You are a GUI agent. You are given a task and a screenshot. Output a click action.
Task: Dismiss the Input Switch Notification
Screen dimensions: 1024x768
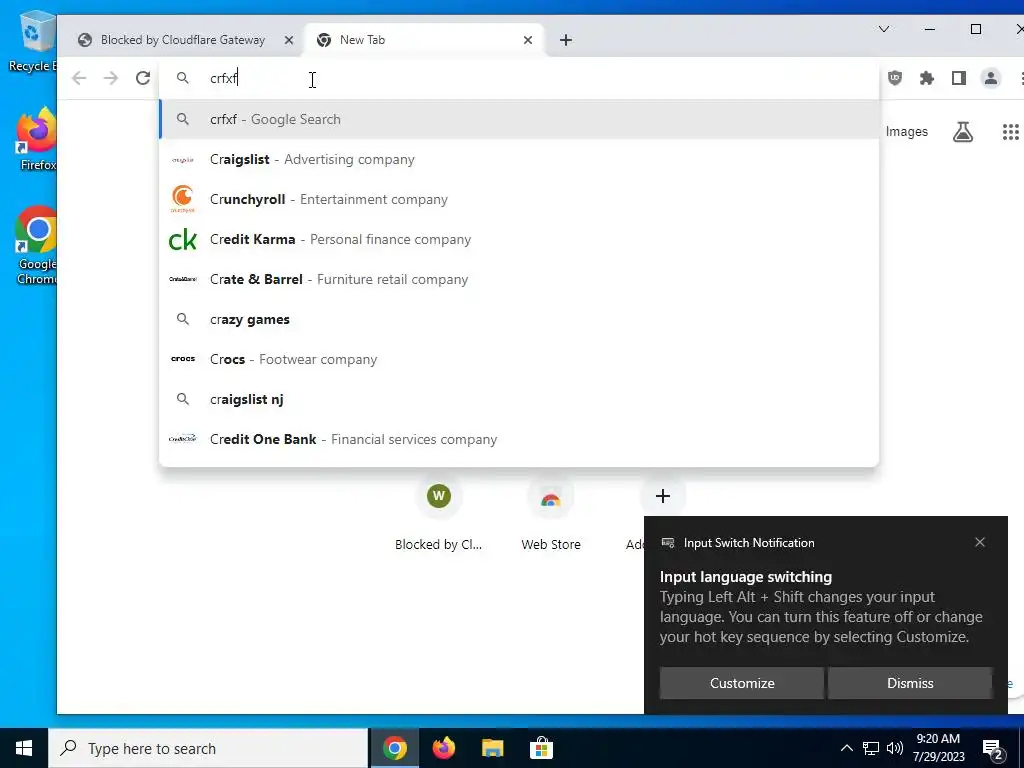coord(910,683)
